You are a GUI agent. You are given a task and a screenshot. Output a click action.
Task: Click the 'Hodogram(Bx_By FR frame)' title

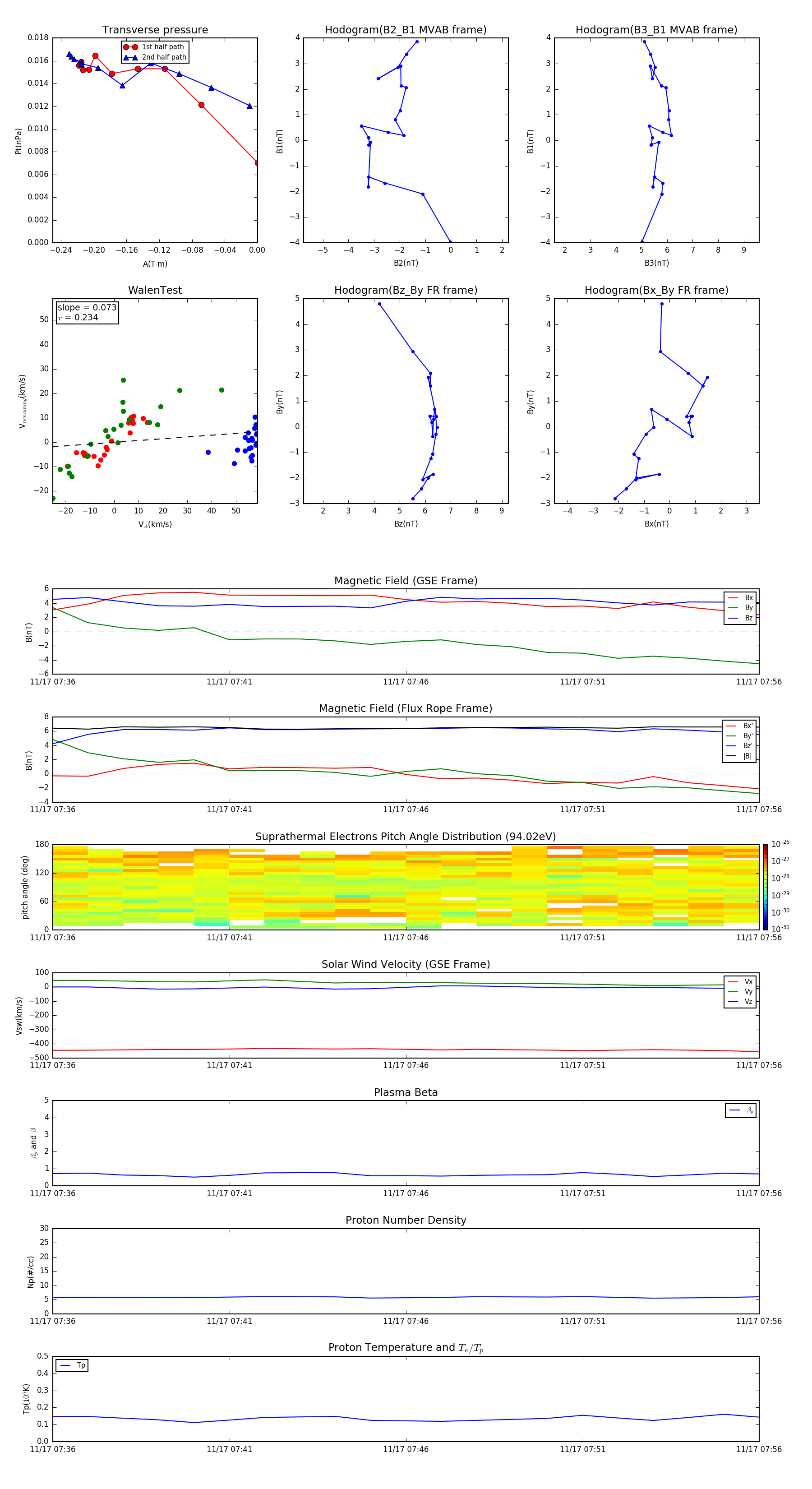(656, 290)
